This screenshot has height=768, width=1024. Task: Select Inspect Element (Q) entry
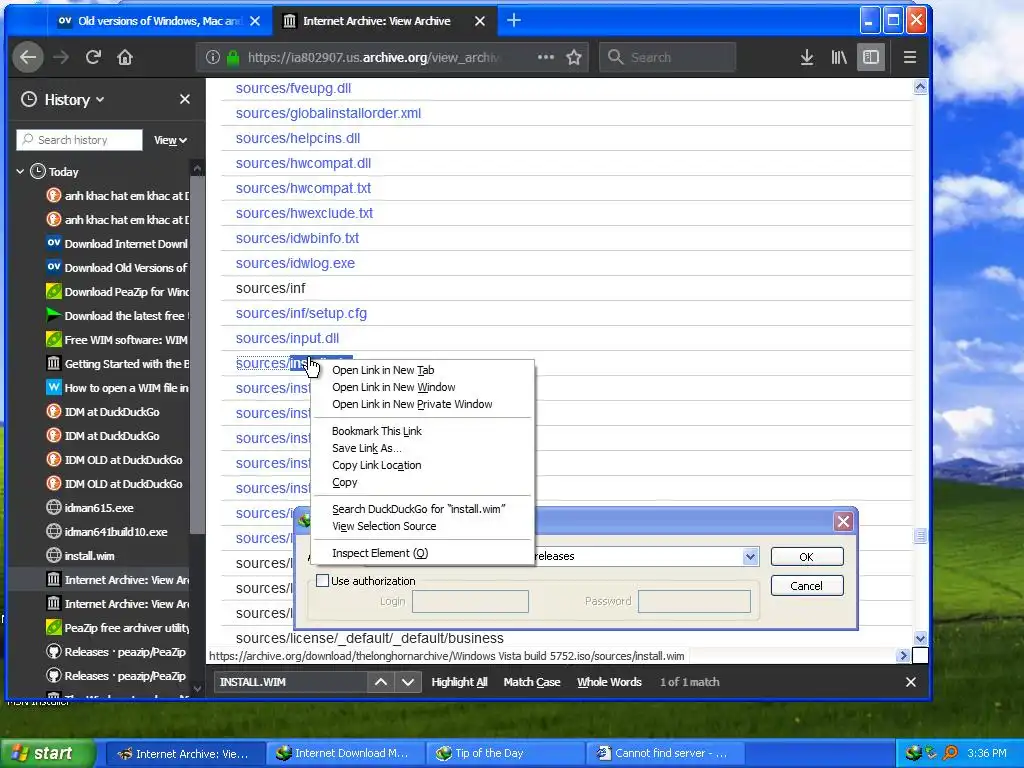click(x=380, y=553)
